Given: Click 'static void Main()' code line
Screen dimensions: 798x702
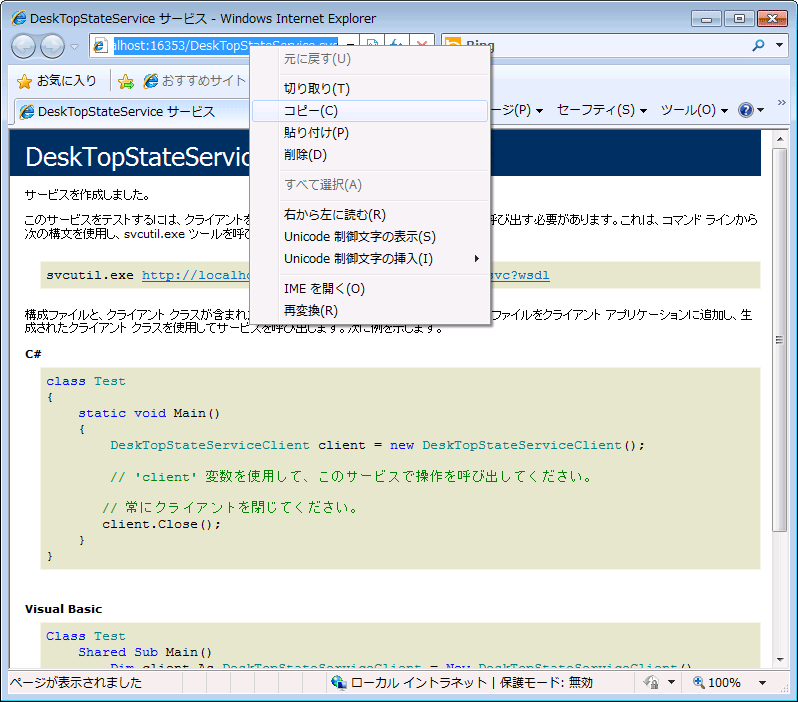Looking at the screenshot, I should point(149,413).
